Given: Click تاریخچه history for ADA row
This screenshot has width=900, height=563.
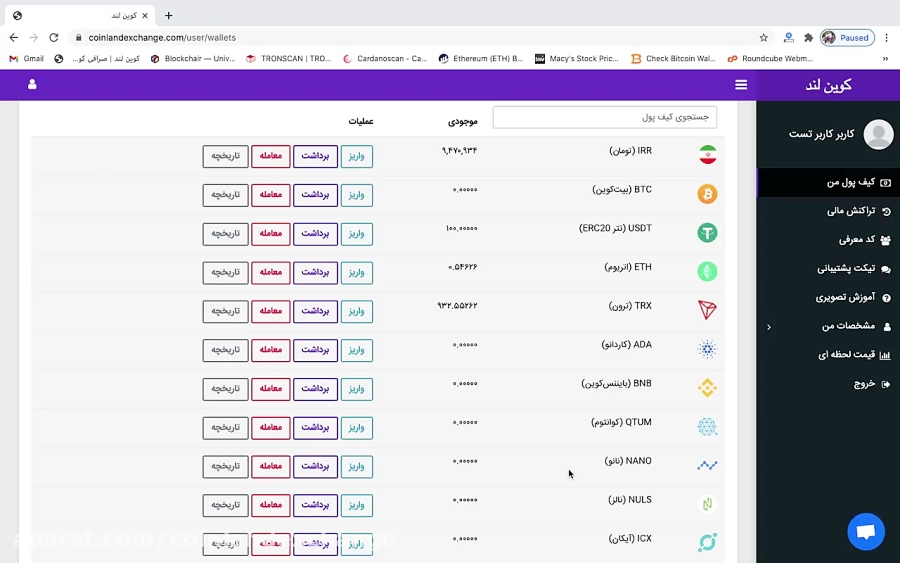Looking at the screenshot, I should 225,350.
